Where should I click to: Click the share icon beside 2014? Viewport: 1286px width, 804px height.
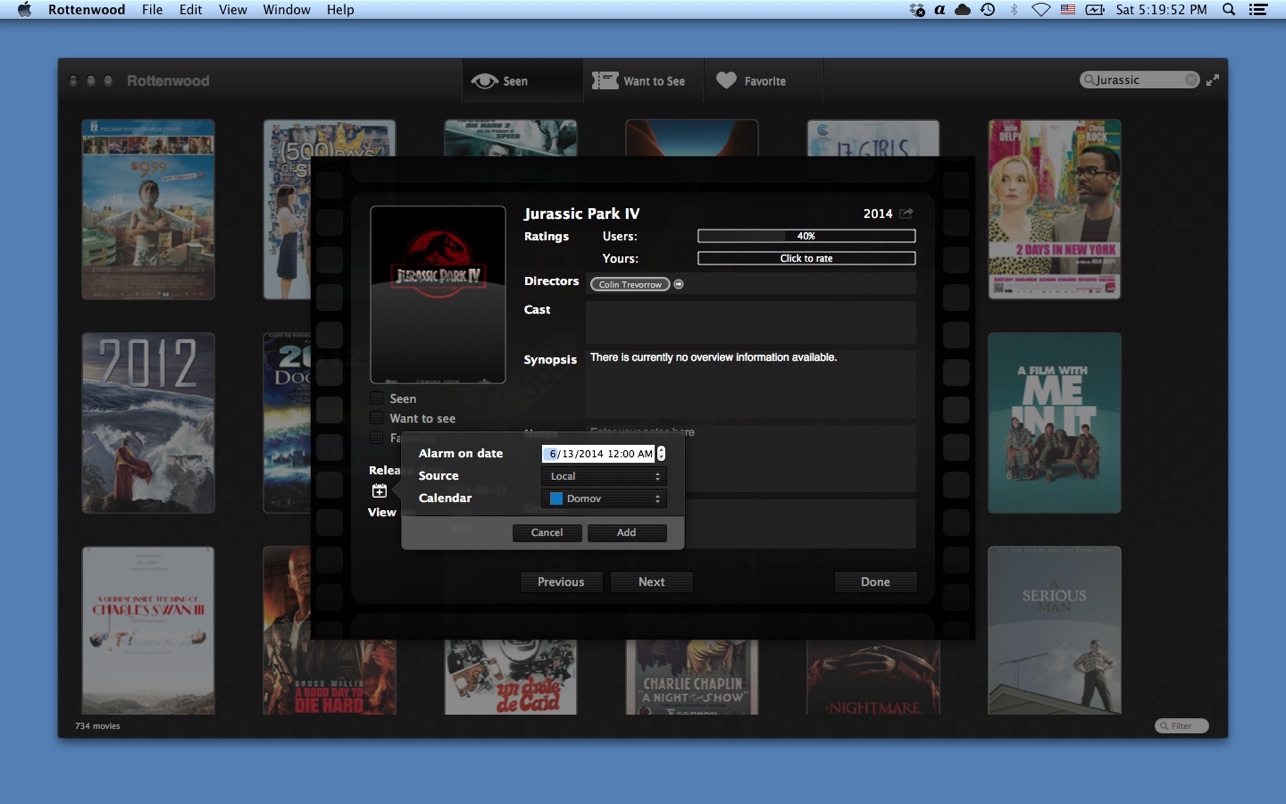point(906,213)
